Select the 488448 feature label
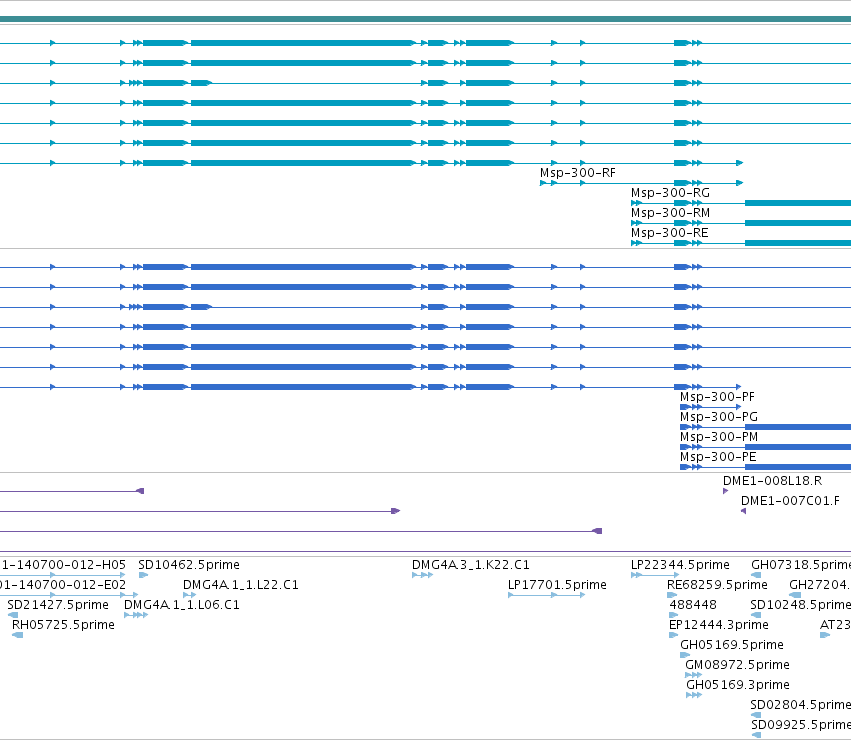The height and width of the screenshot is (740, 851). 693,605
